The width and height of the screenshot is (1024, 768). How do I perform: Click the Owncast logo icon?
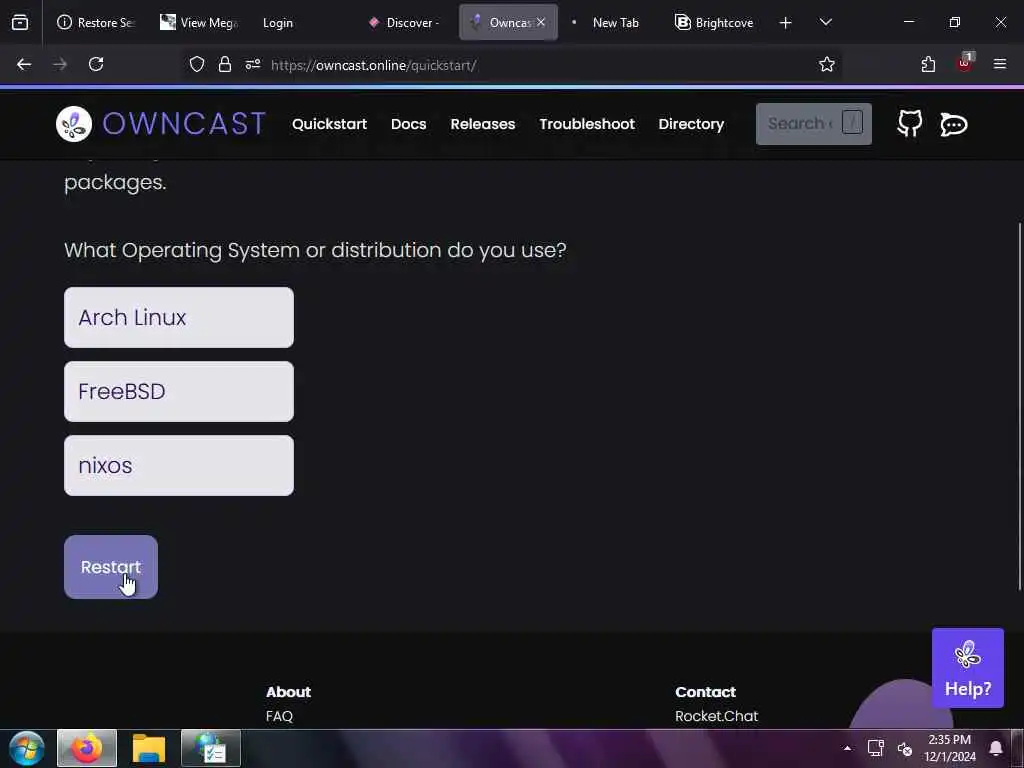74,123
